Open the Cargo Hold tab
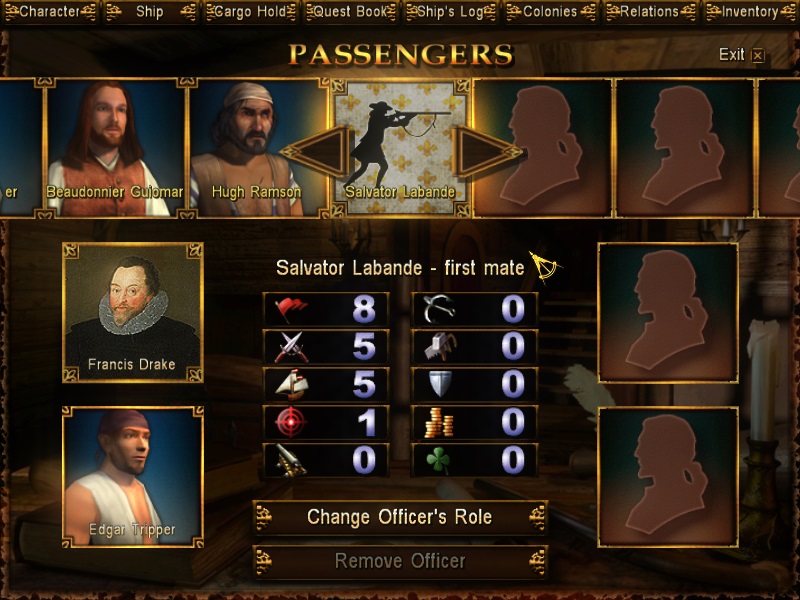 [x=250, y=12]
